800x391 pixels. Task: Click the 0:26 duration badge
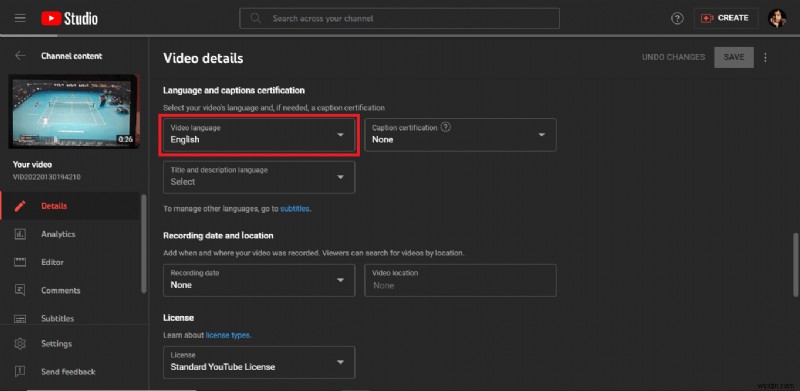(126, 139)
